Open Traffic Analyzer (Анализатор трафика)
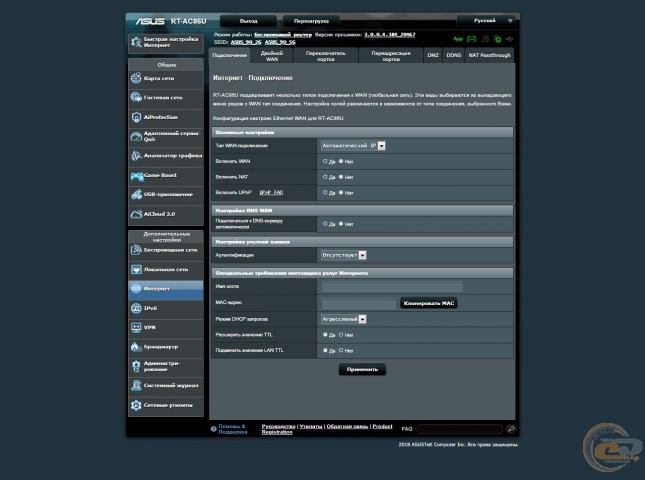The image size is (645, 480). (166, 156)
